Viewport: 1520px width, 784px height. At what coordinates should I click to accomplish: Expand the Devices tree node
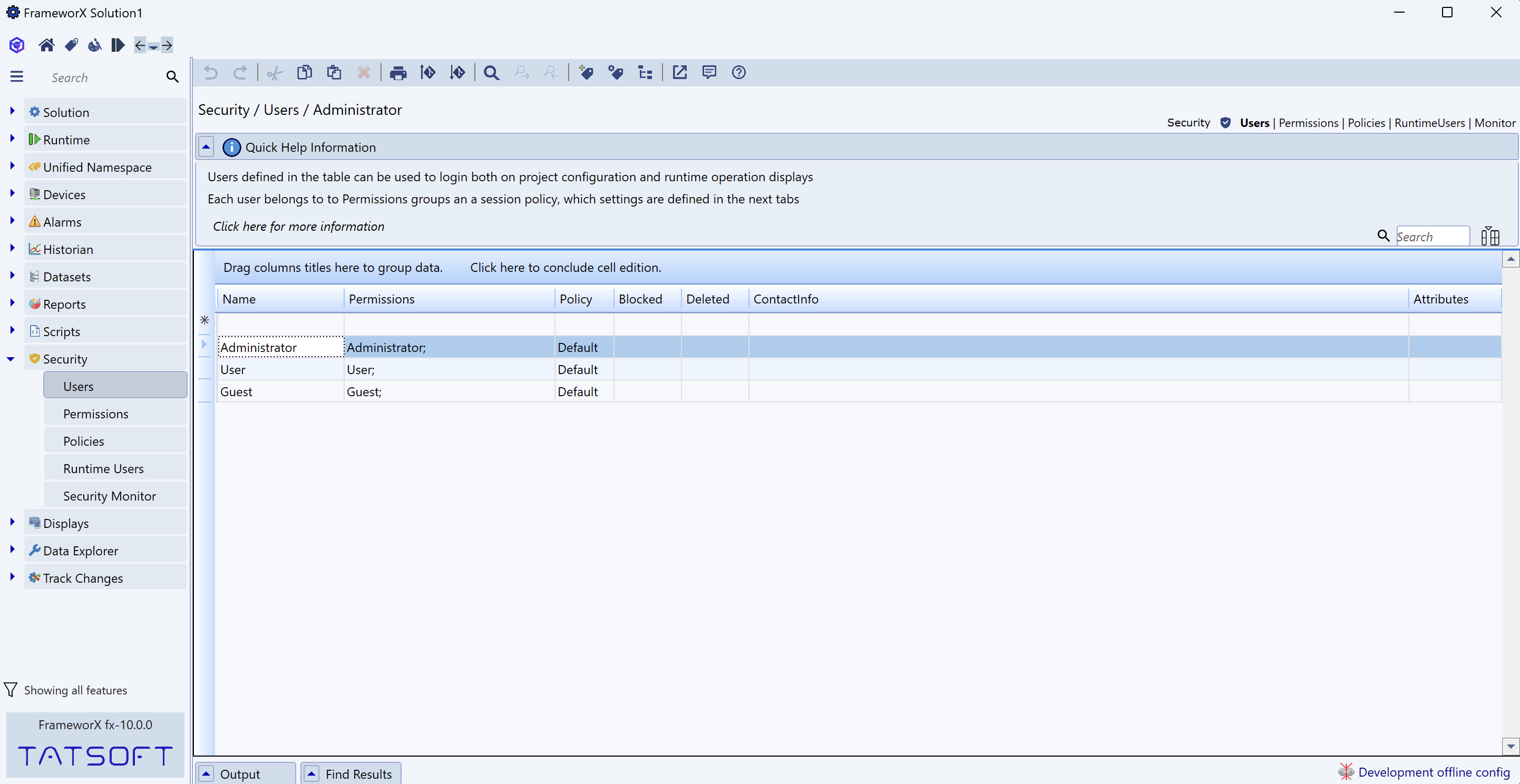12,193
